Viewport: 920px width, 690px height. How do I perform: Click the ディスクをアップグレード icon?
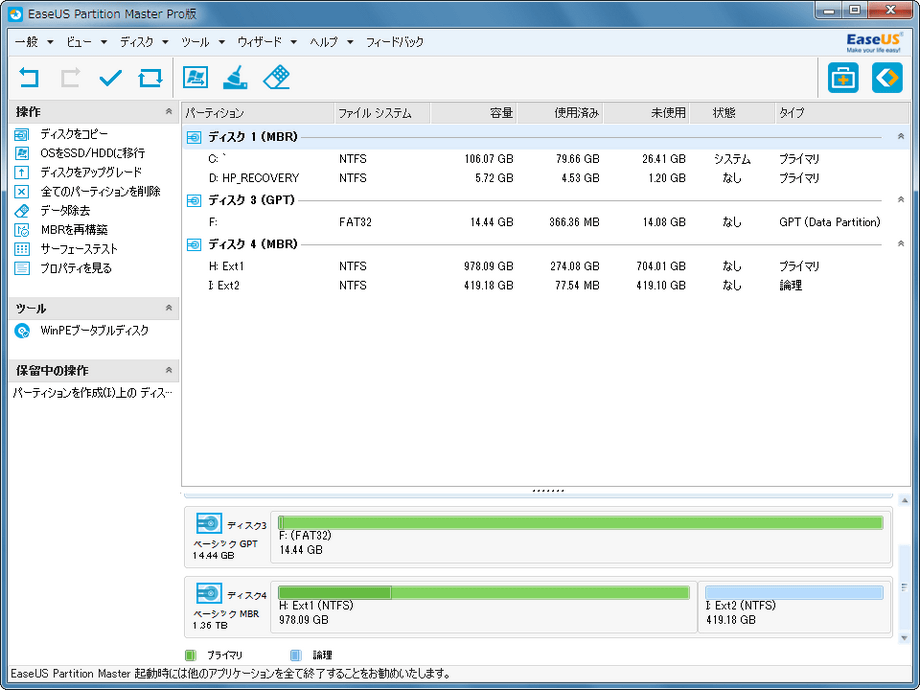coord(22,172)
